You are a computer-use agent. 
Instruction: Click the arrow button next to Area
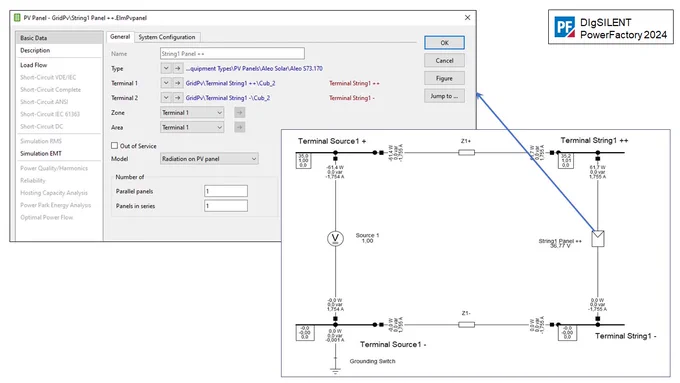[239, 128]
